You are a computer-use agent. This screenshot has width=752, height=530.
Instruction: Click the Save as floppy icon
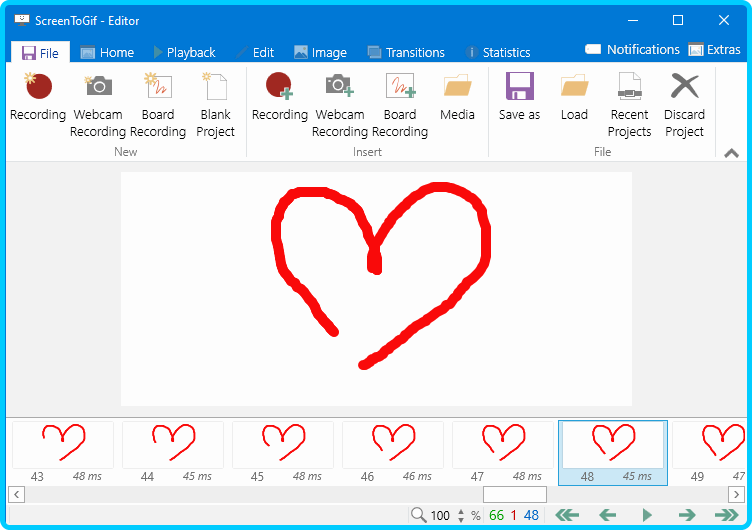point(519,87)
